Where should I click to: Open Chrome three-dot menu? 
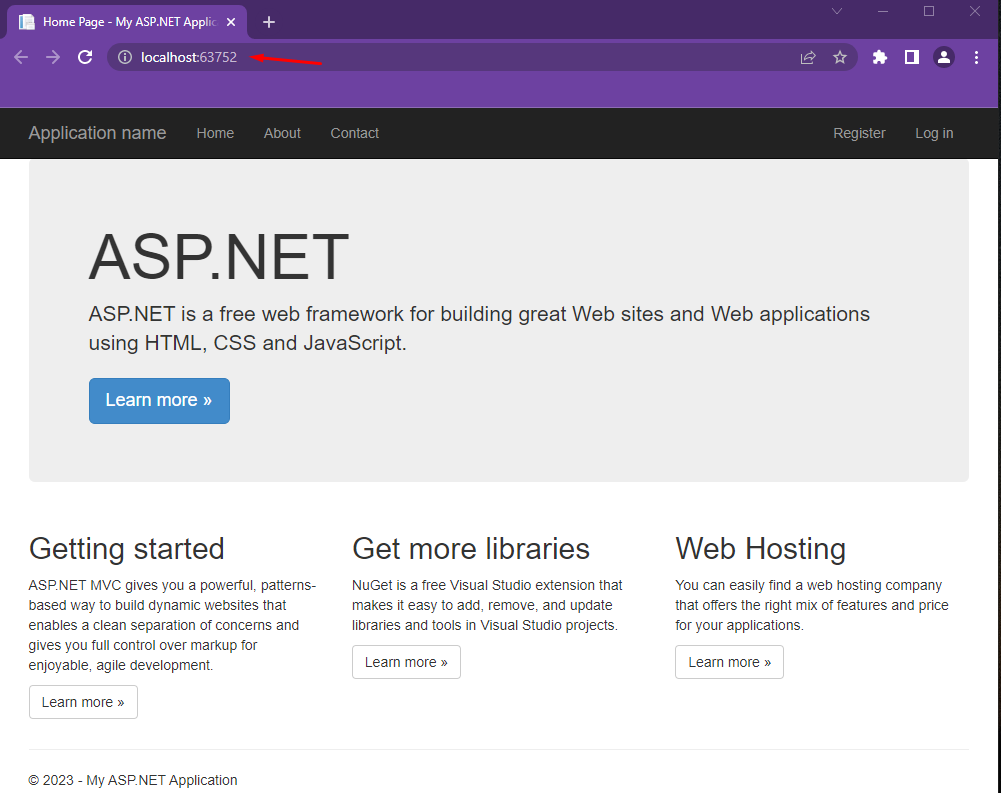tap(976, 57)
